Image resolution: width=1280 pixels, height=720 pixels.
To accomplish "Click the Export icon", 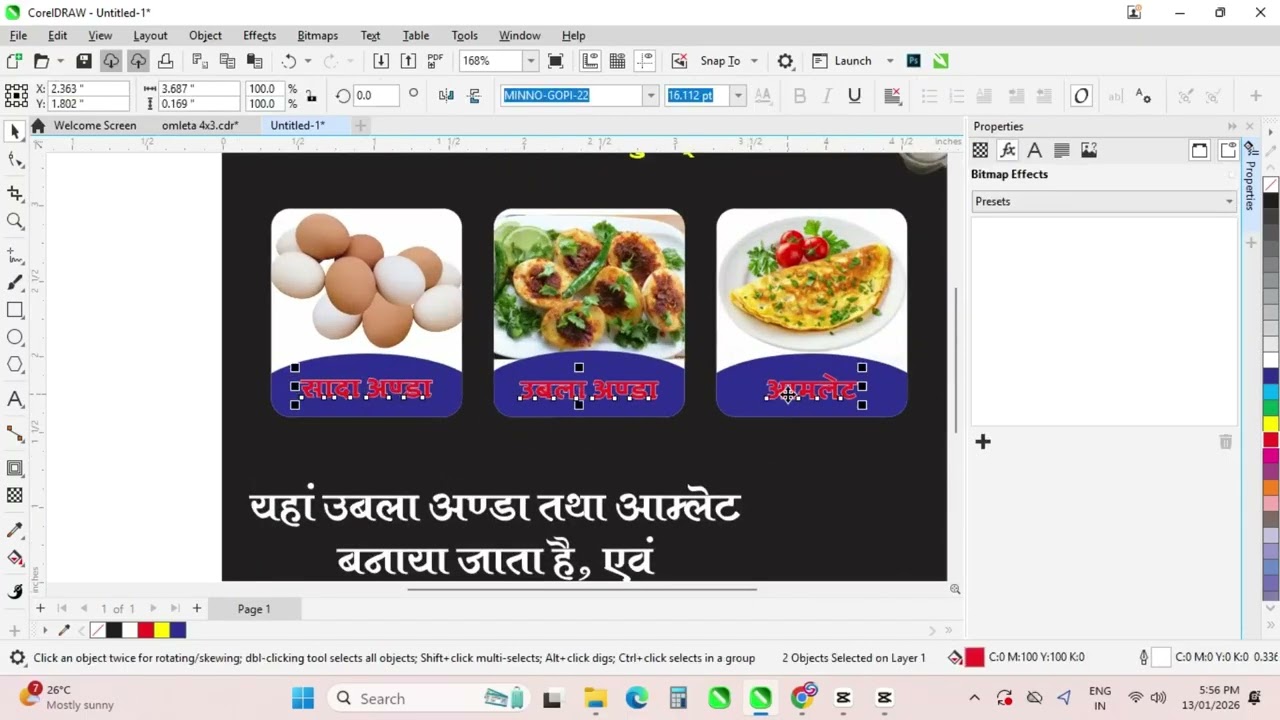I will [408, 61].
